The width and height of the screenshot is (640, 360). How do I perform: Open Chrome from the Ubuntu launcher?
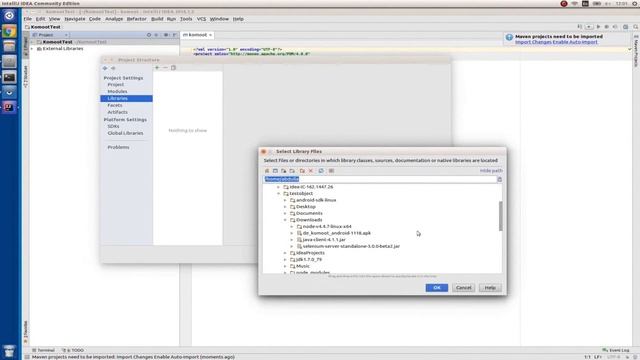tap(9, 31)
